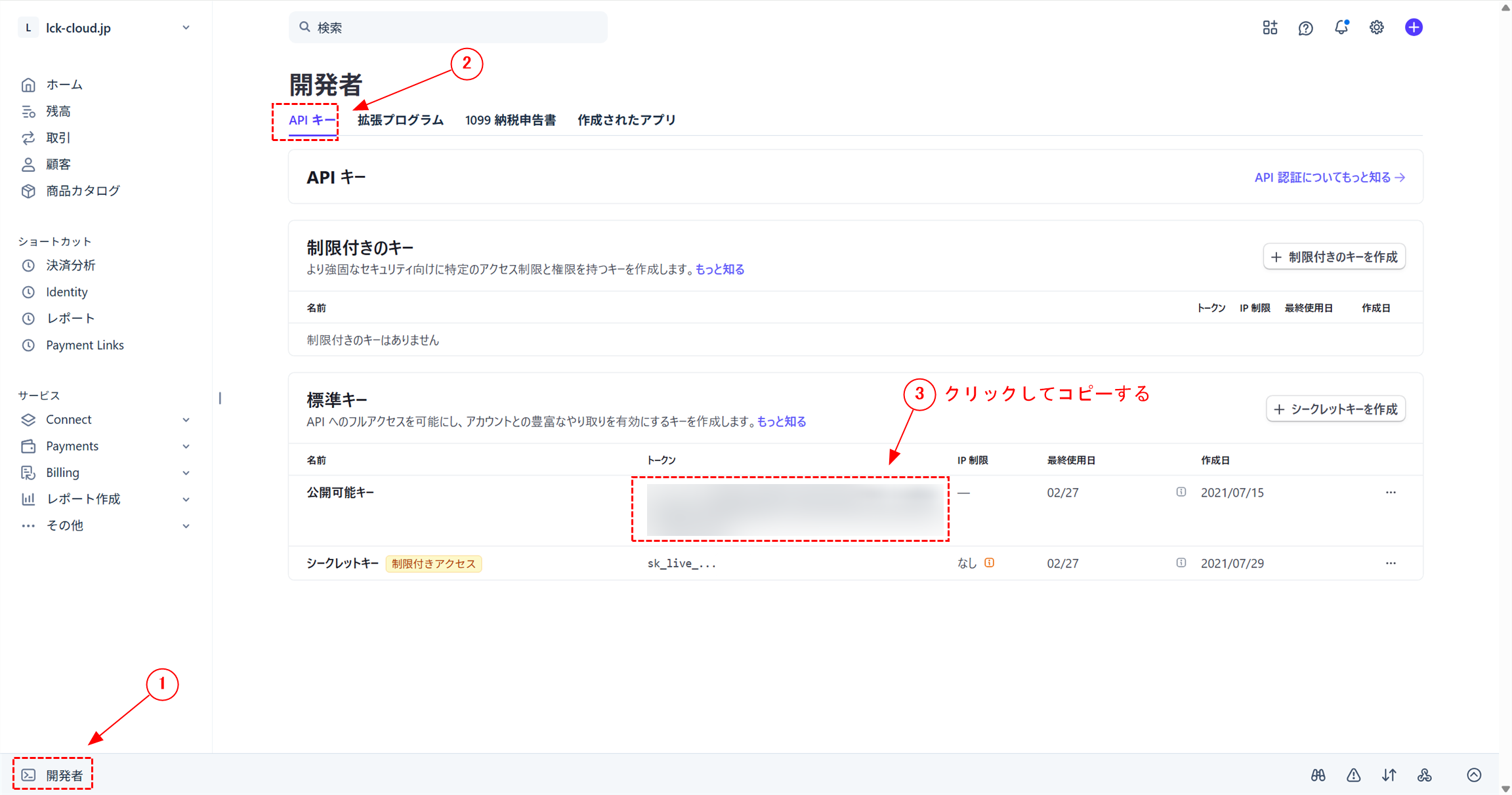Screen dimensions: 1512x795
Task: Open the Identity shortcut
Action: click(54, 292)
